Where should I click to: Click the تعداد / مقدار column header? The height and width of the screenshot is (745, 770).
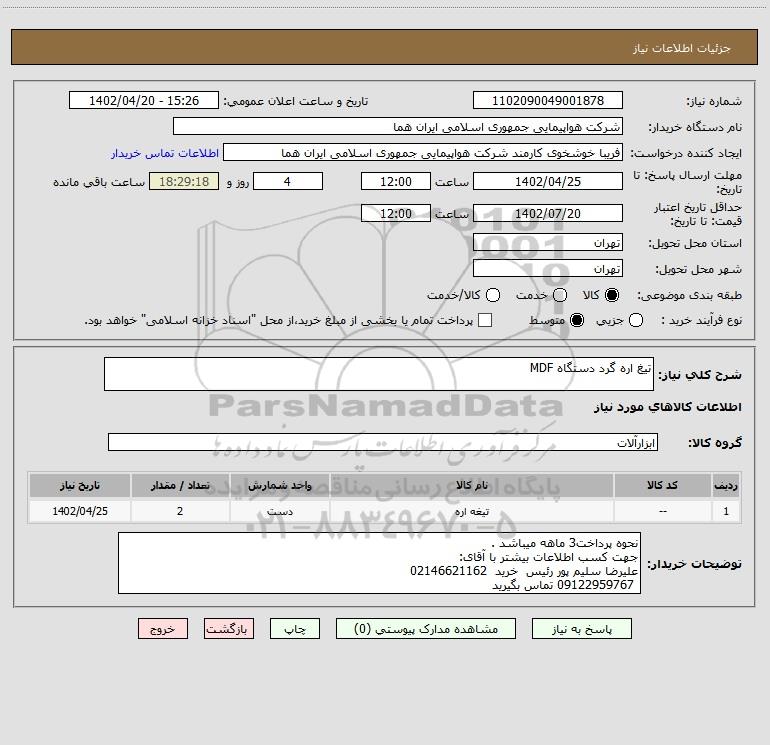click(x=180, y=485)
